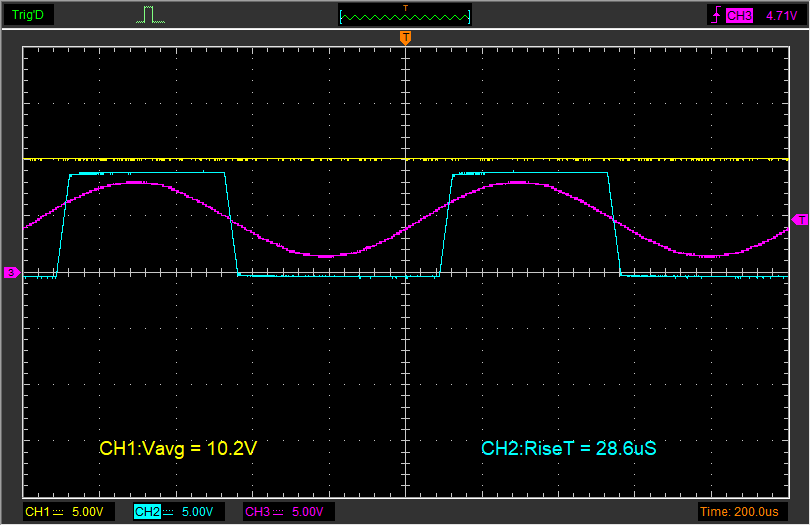Toggle the CH3 channel label
811x526 pixels.
[257, 512]
